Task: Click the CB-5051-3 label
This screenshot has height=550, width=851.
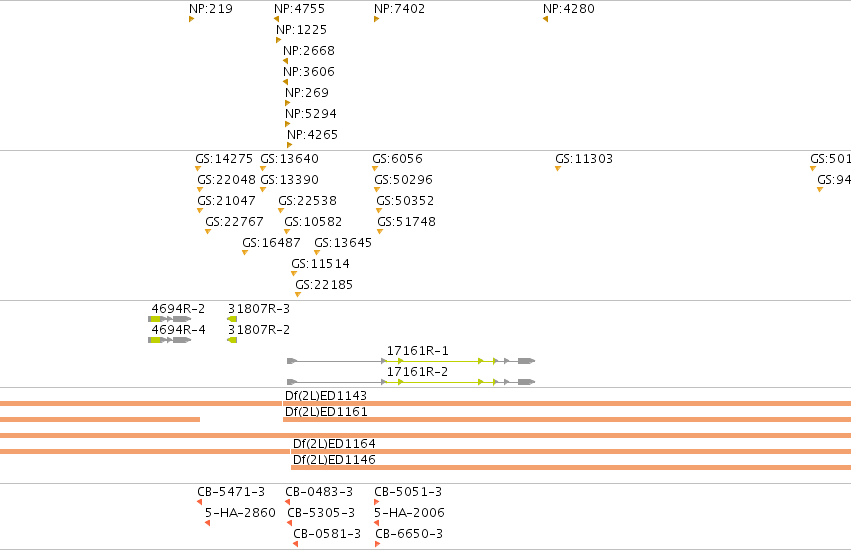Action: [408, 492]
